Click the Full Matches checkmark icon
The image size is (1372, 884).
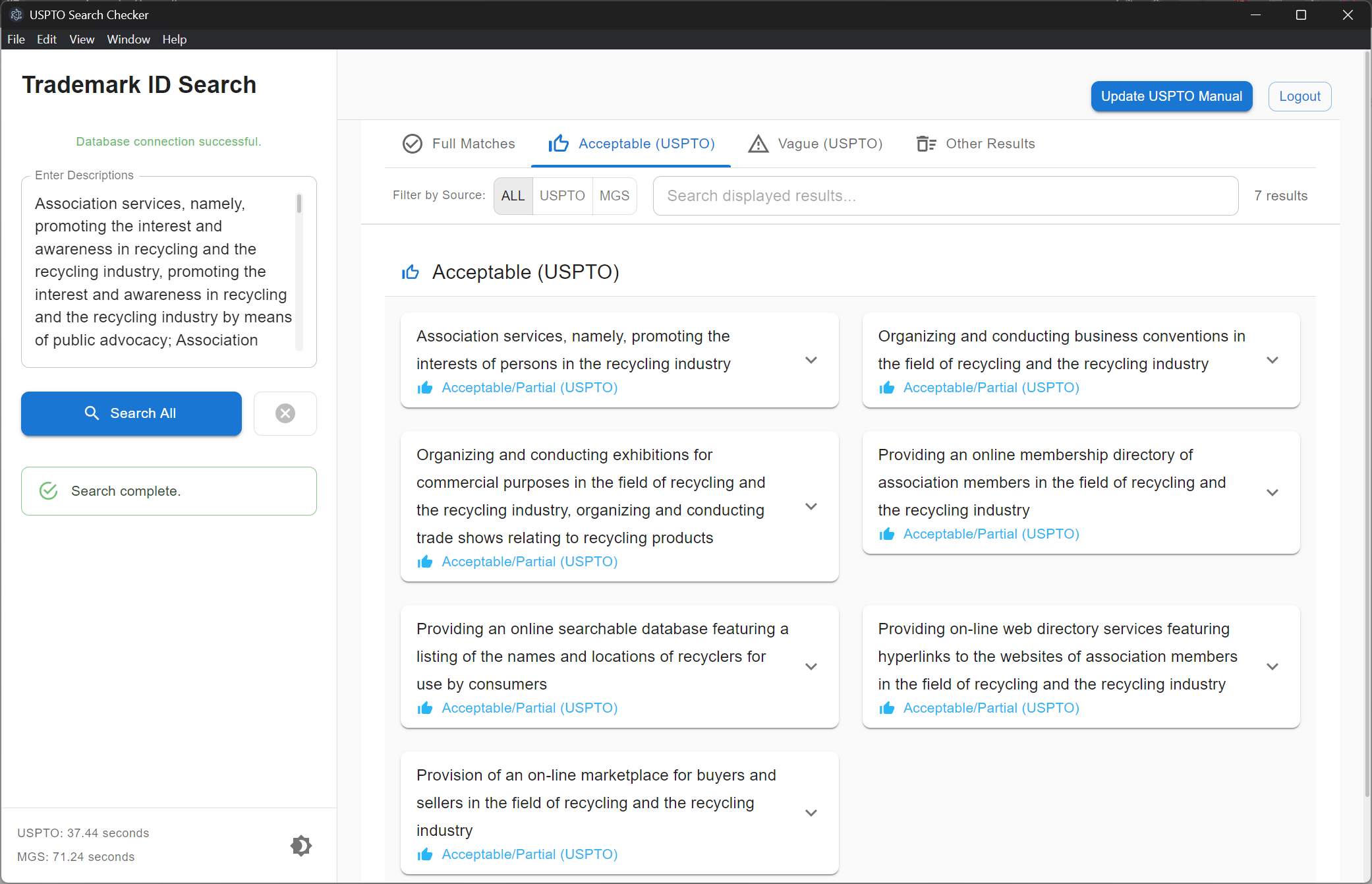click(413, 144)
